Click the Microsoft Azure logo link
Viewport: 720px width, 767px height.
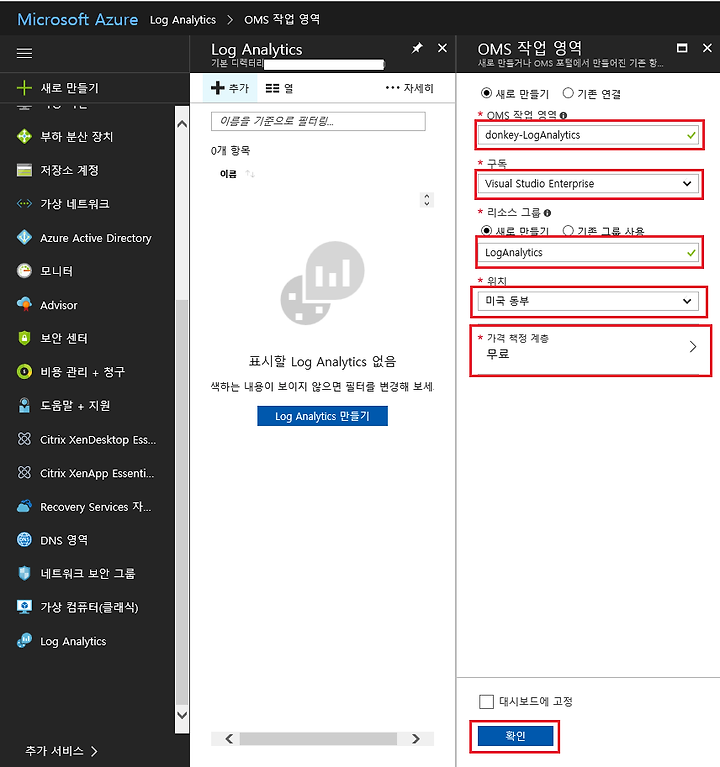click(x=78, y=20)
